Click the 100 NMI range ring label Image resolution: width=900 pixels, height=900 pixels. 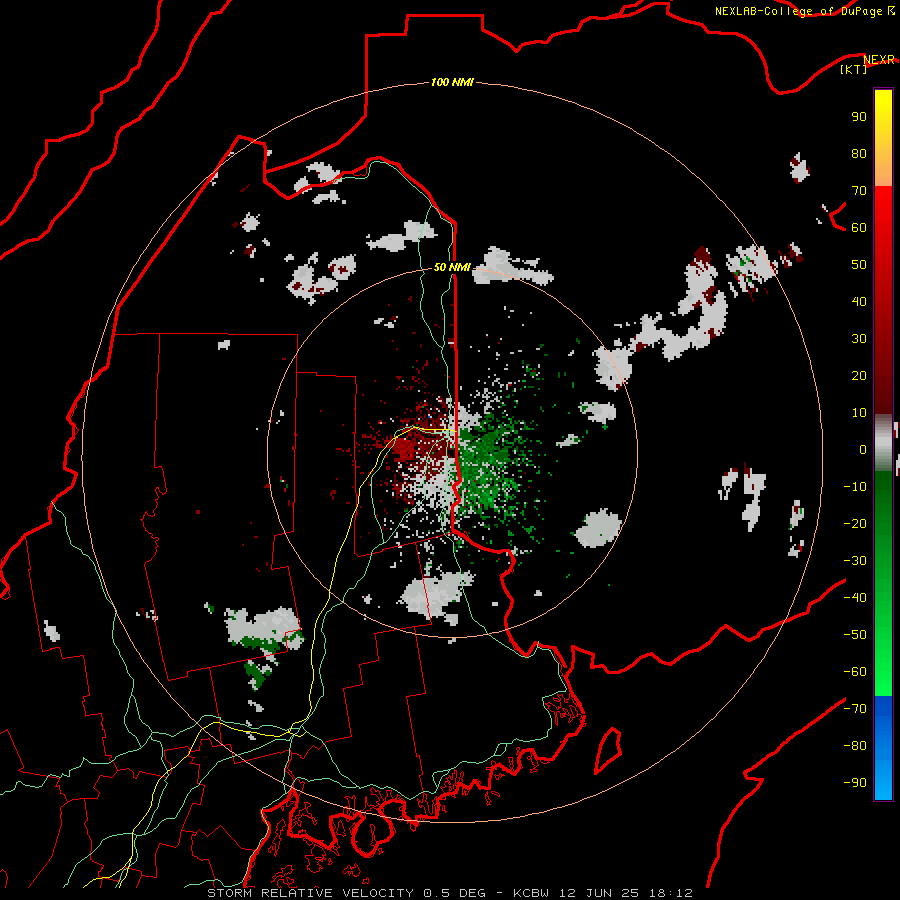452,83
